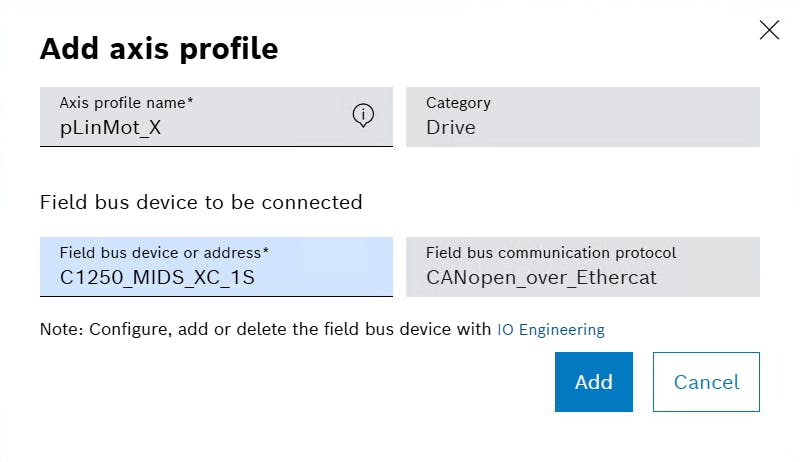800x462 pixels.
Task: Close the Add axis profile dialog
Action: [769, 30]
